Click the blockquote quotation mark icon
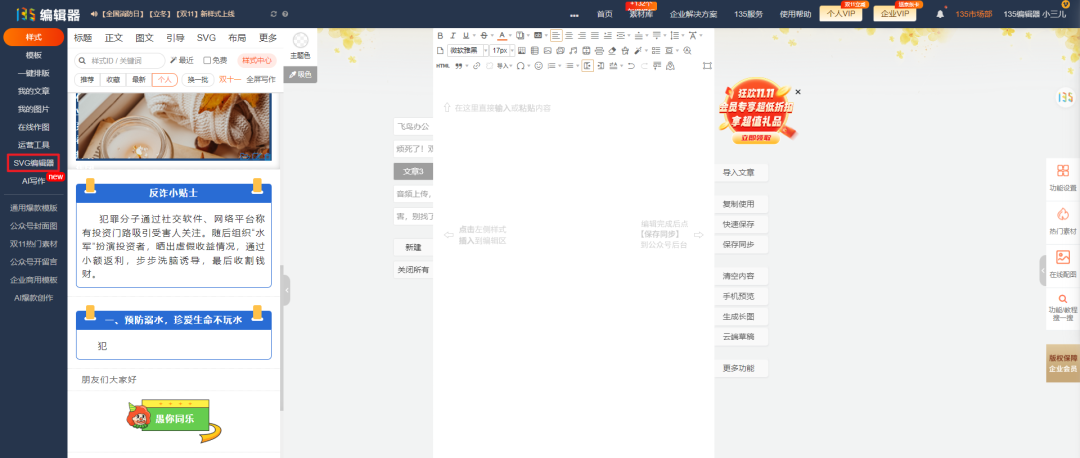Image resolution: width=1080 pixels, height=458 pixels. pos(459,65)
